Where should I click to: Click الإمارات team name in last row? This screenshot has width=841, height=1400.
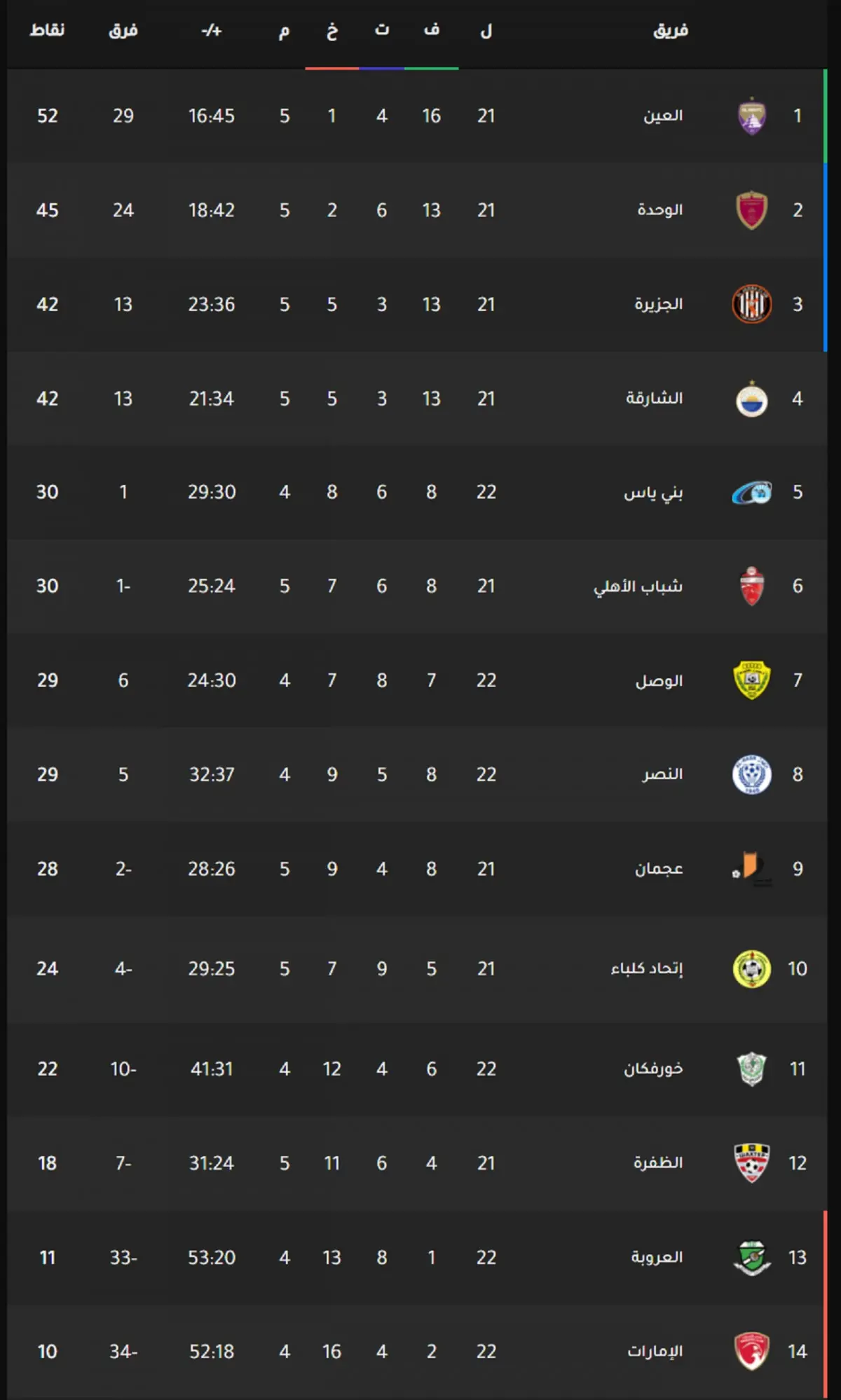click(x=655, y=1351)
